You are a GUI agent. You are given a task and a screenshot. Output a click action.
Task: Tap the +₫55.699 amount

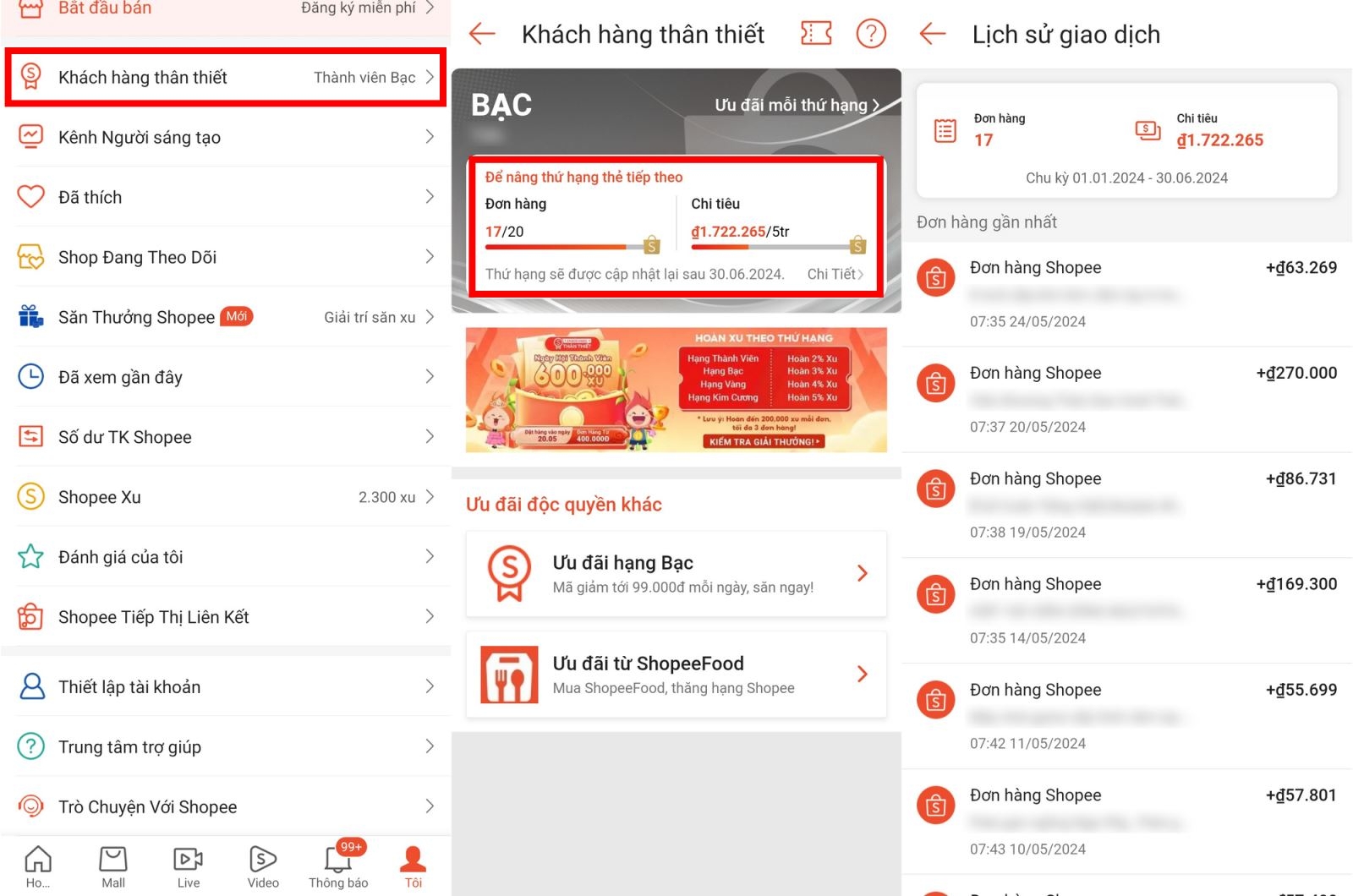pyautogui.click(x=1301, y=690)
